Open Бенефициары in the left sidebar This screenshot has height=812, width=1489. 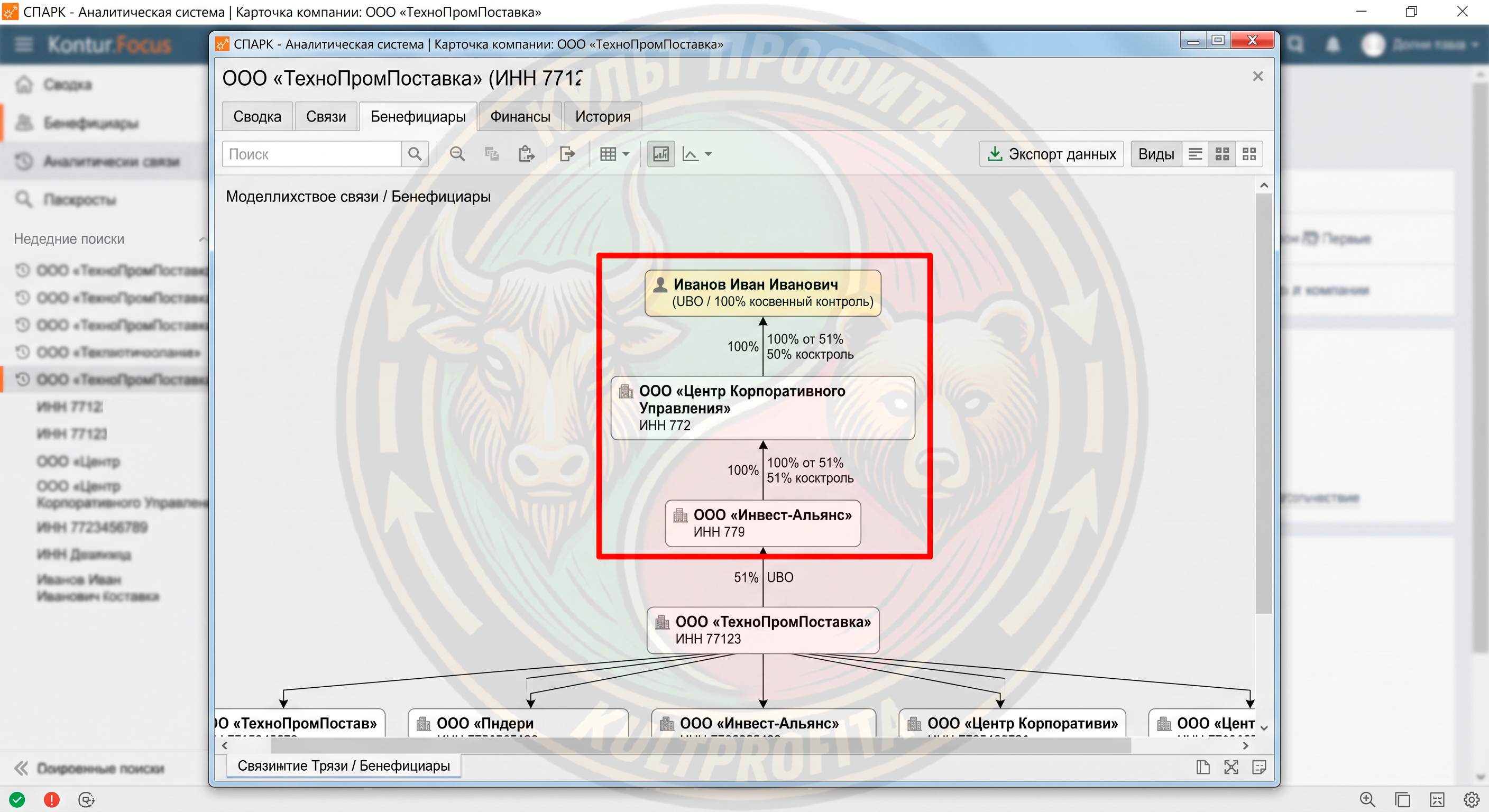coord(104,123)
